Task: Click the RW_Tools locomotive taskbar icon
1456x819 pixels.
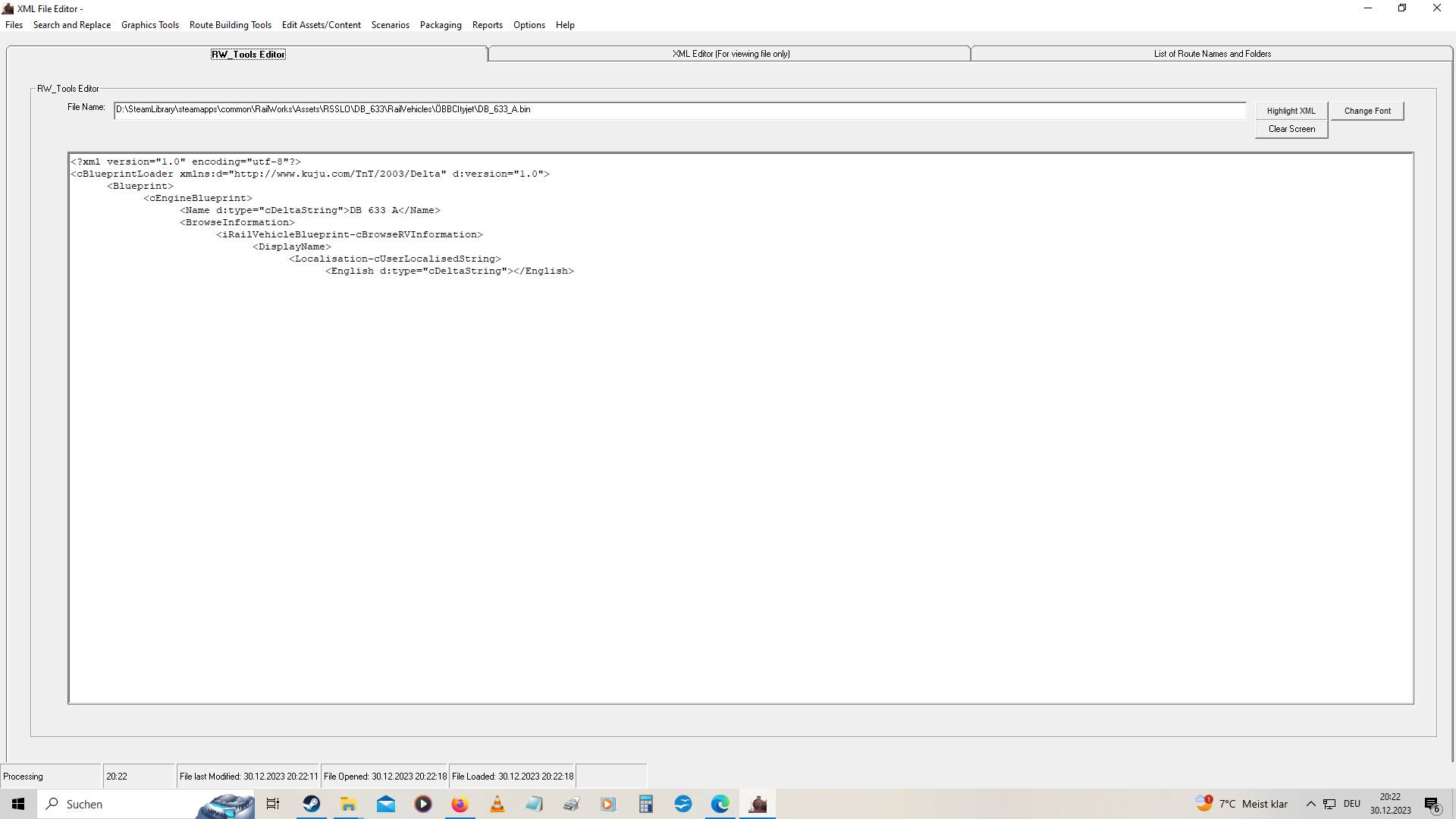Action: [x=758, y=804]
